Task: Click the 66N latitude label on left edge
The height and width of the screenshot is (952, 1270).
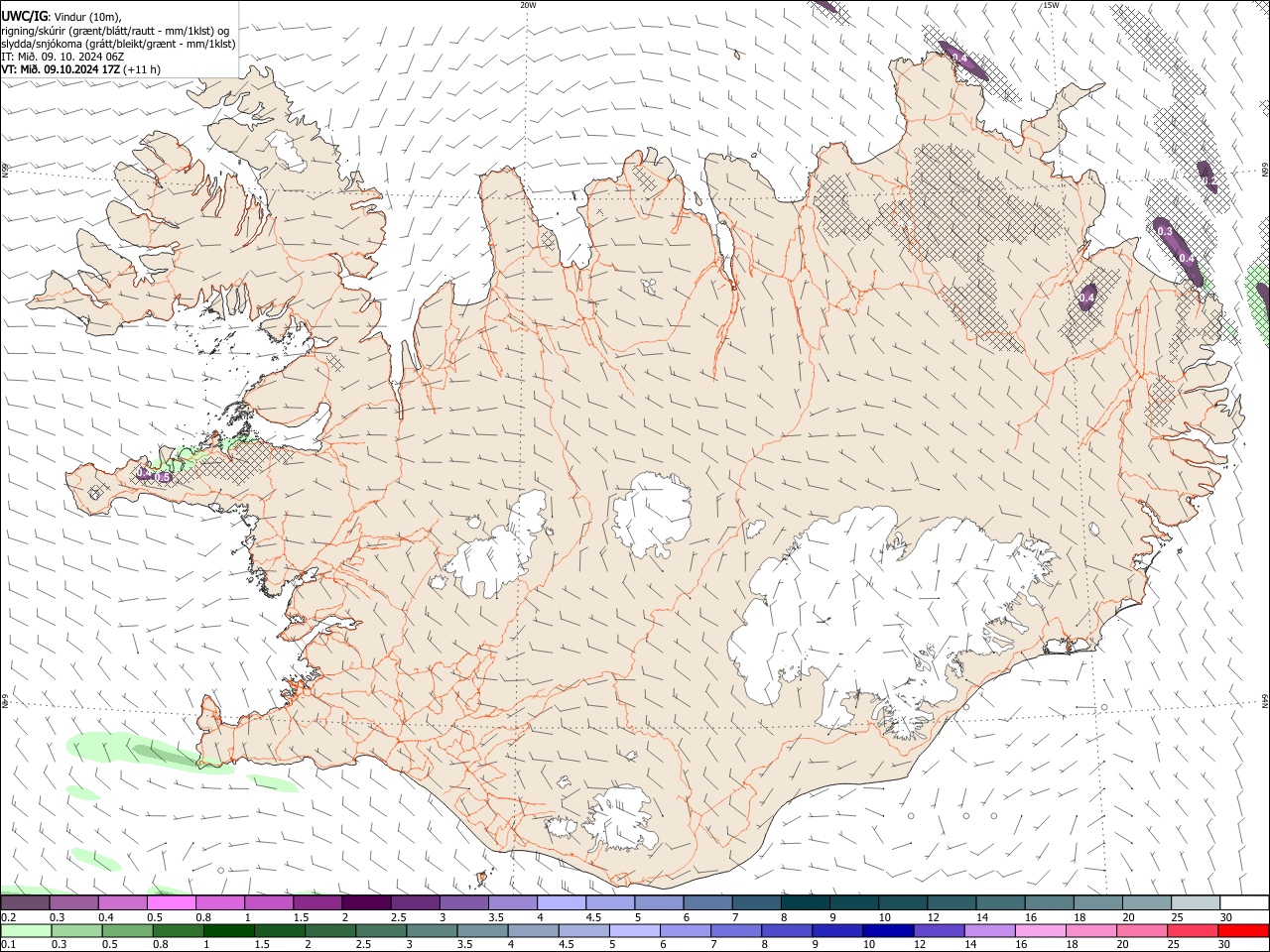Action: (x=5, y=171)
